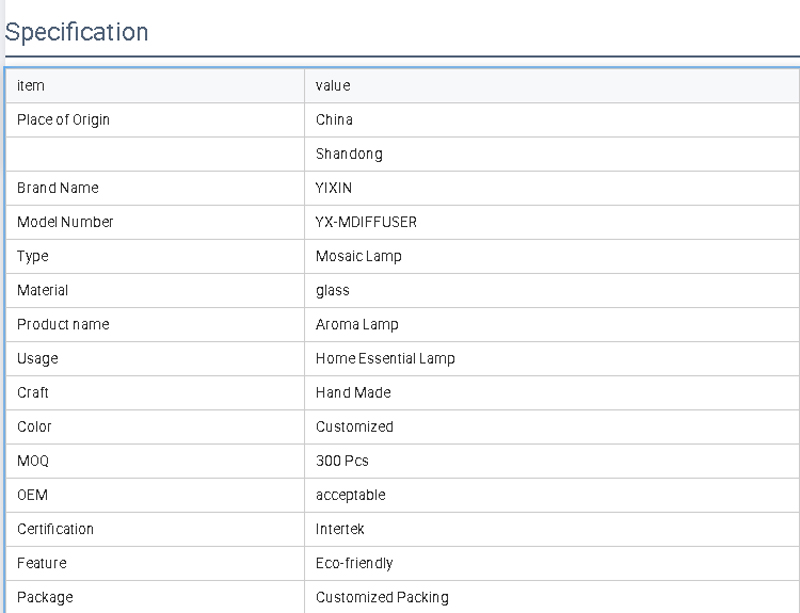
Task: Click the YX-MDIFFUSER model number
Action: (366, 222)
